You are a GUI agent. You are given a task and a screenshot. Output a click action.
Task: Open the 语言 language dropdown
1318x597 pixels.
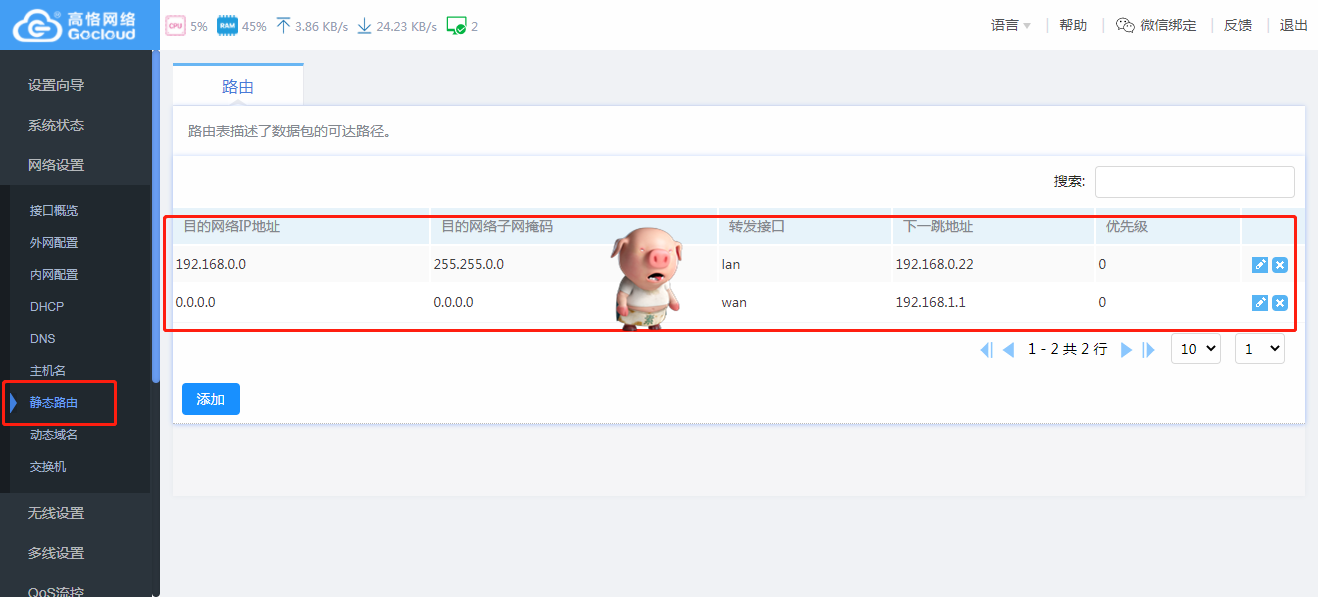coord(1011,25)
